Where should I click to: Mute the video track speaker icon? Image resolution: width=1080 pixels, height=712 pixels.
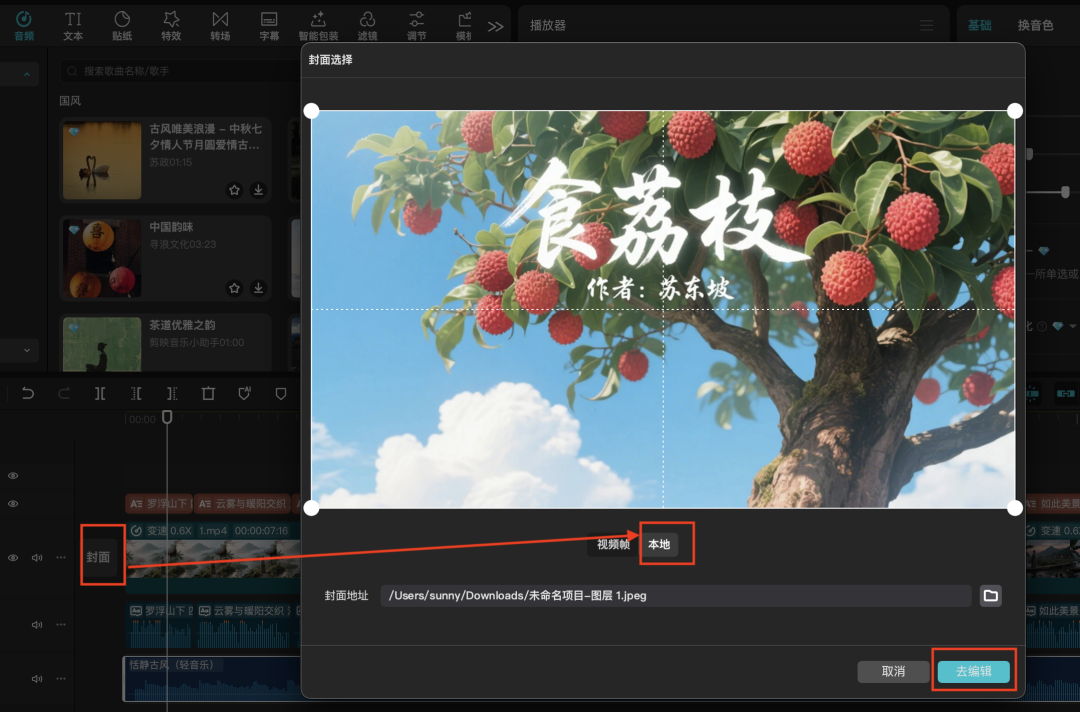click(37, 558)
